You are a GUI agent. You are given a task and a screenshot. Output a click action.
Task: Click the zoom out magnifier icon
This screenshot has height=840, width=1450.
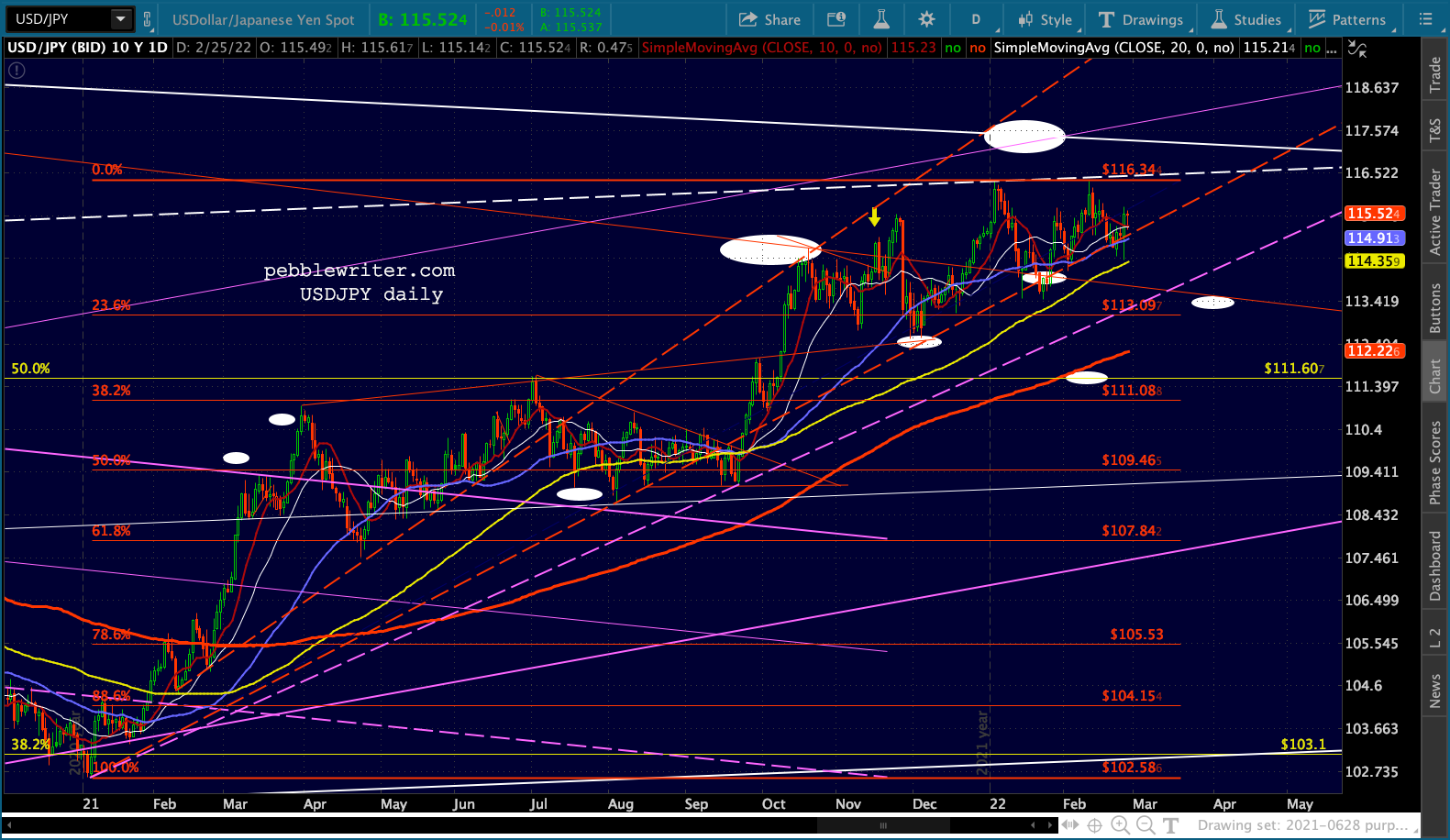(1146, 825)
